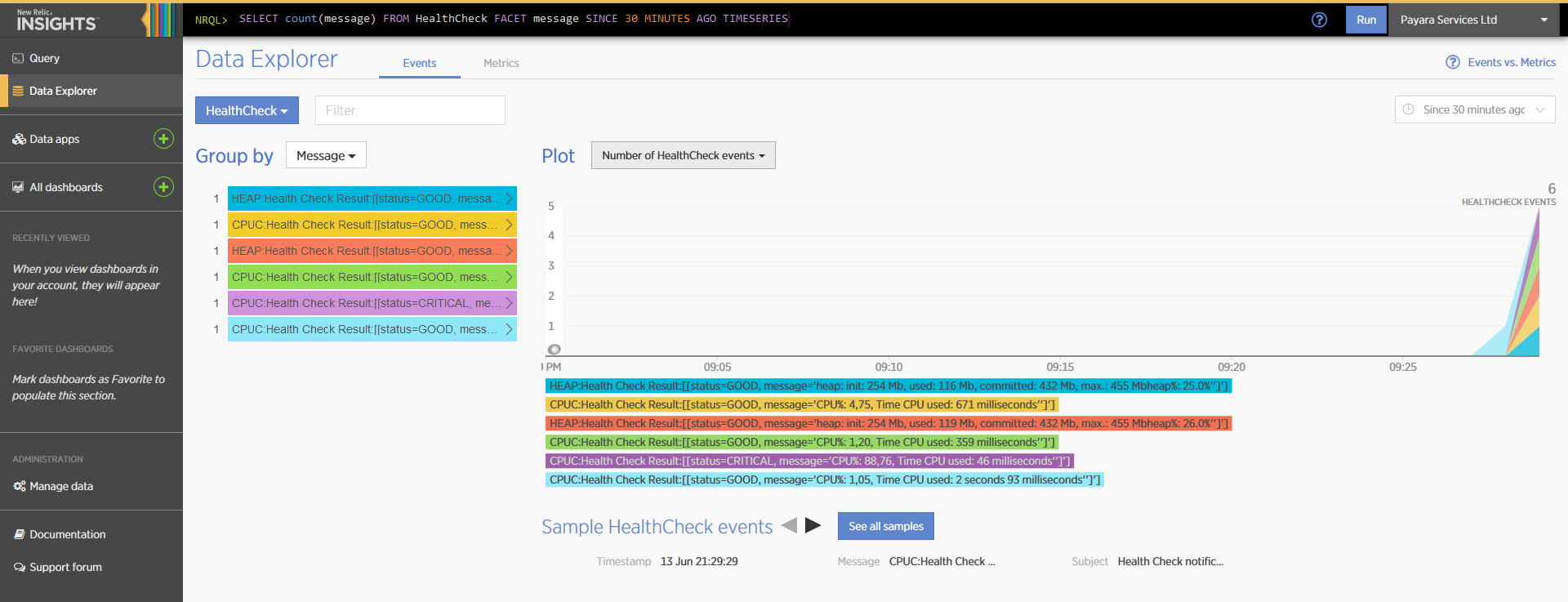Toggle the purple CRITICAL CPUC legend entry
1568x602 pixels.
(808, 461)
